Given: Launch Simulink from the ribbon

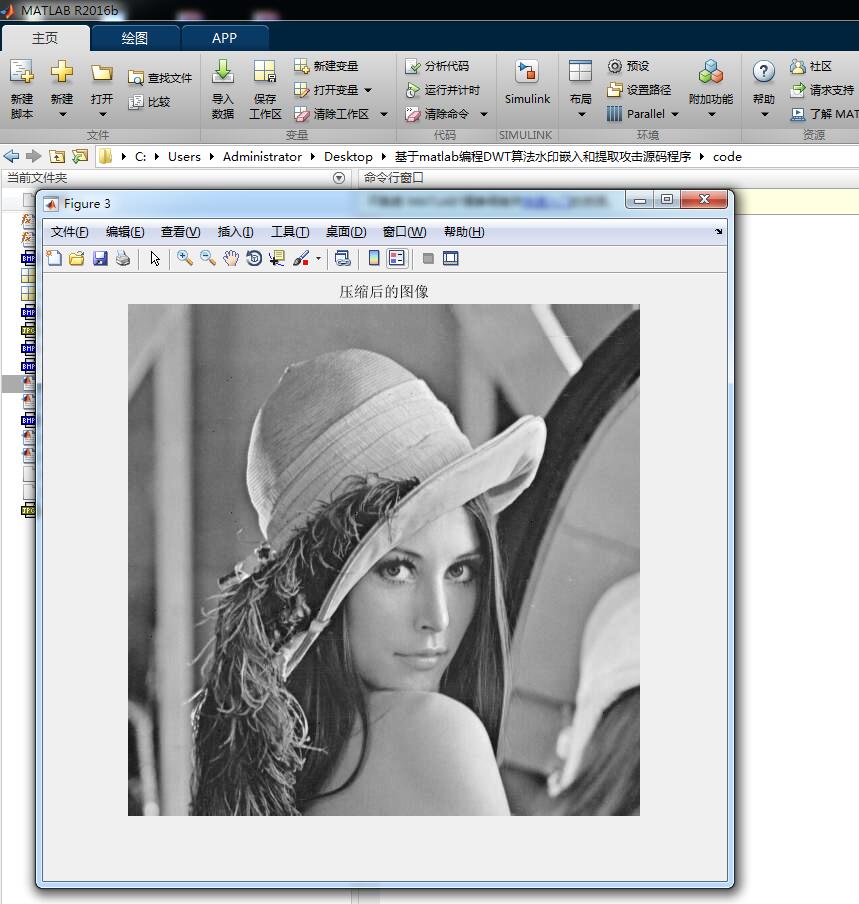Looking at the screenshot, I should pos(527,82).
